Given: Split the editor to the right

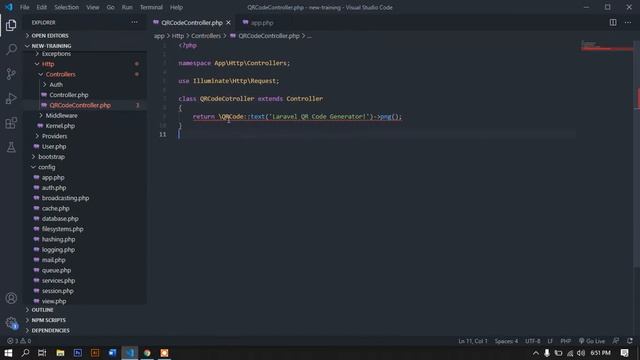Looking at the screenshot, I should click(613, 22).
